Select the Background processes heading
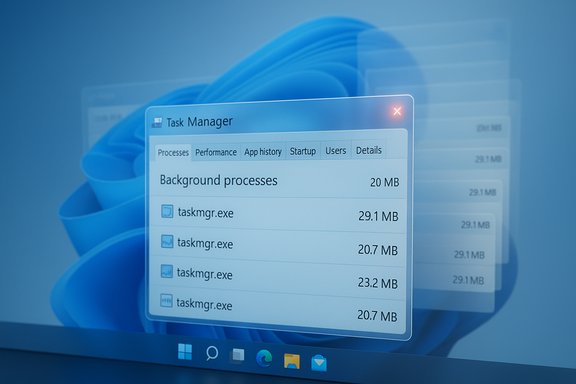576x384 pixels. coord(219,180)
